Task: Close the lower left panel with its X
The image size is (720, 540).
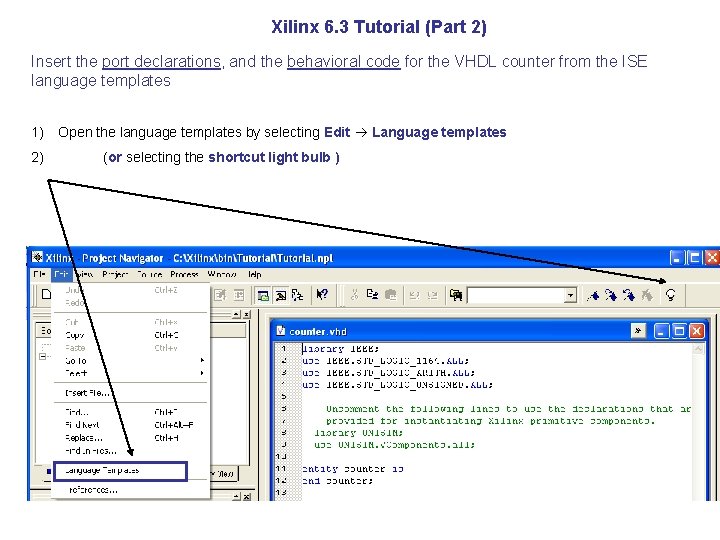Action: tap(247, 497)
